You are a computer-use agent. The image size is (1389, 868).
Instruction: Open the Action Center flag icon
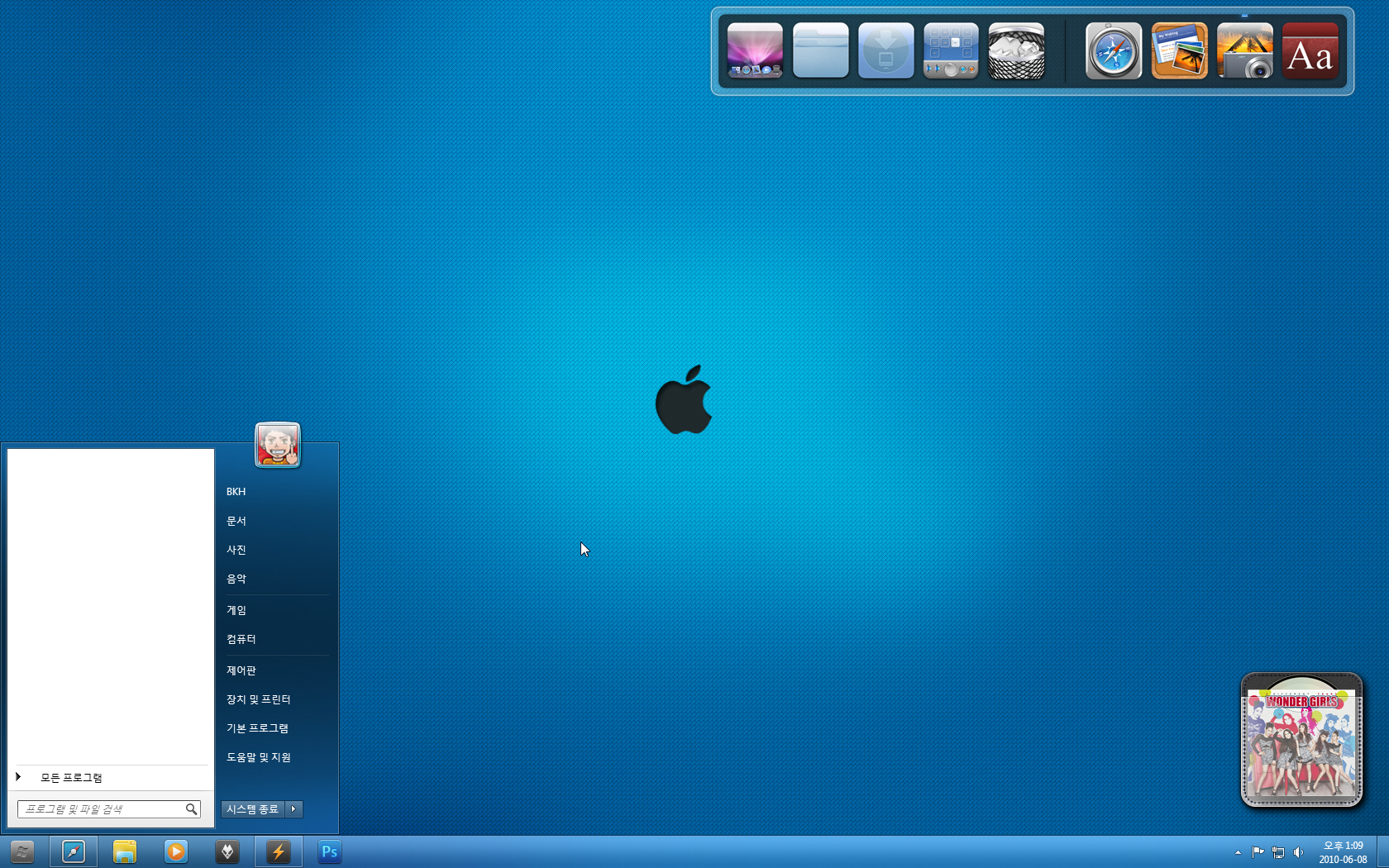pyautogui.click(x=1258, y=852)
